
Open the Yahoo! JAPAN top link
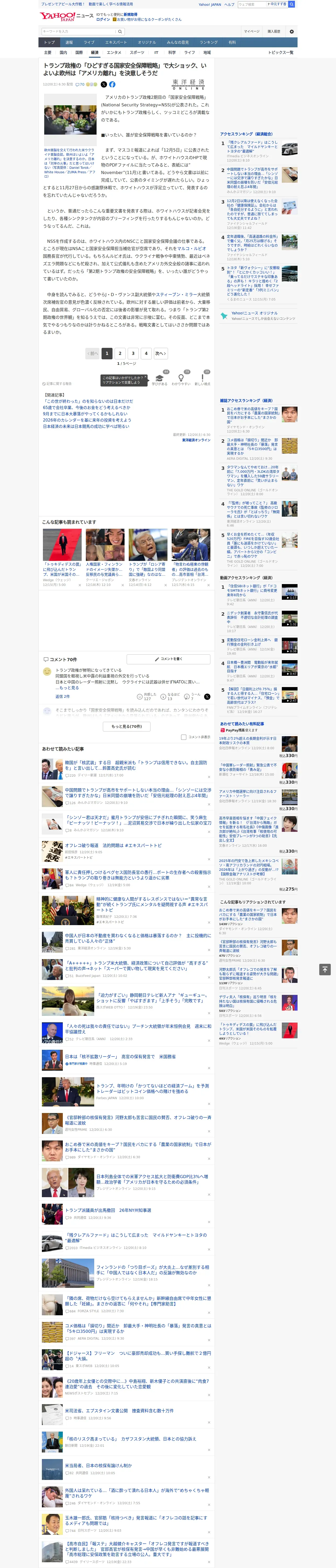[210, 4]
